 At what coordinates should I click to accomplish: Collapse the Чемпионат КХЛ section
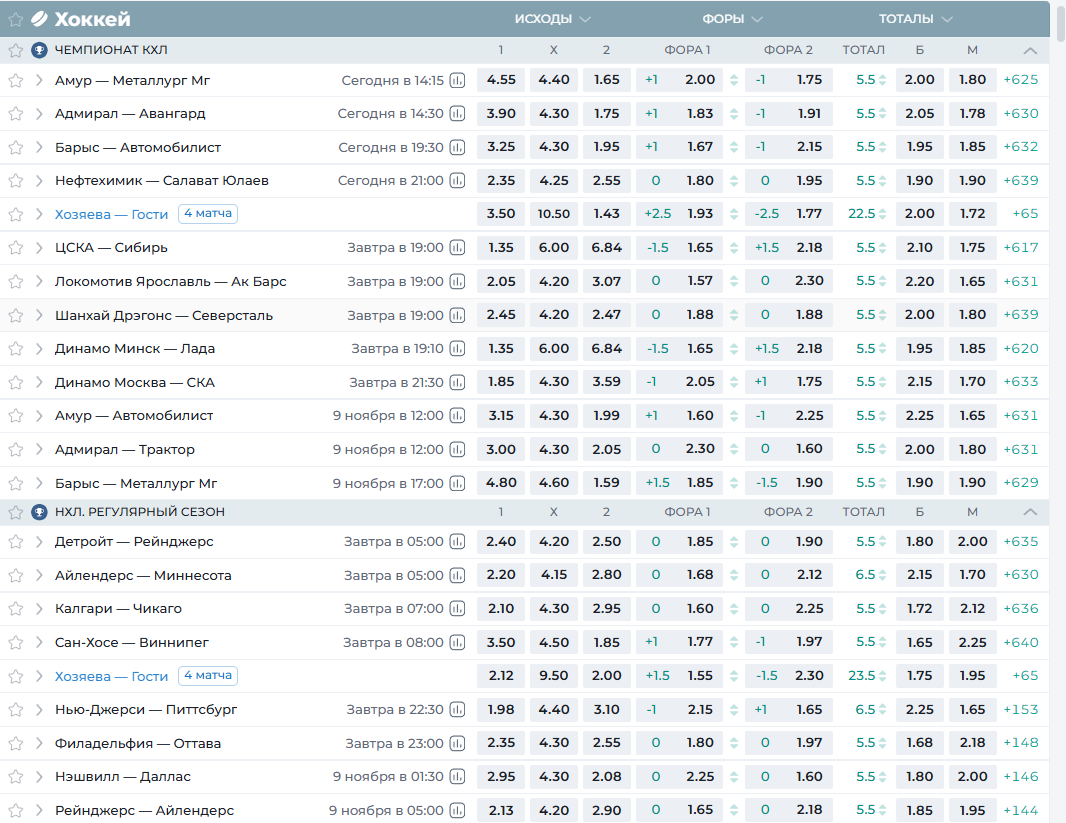point(1030,50)
